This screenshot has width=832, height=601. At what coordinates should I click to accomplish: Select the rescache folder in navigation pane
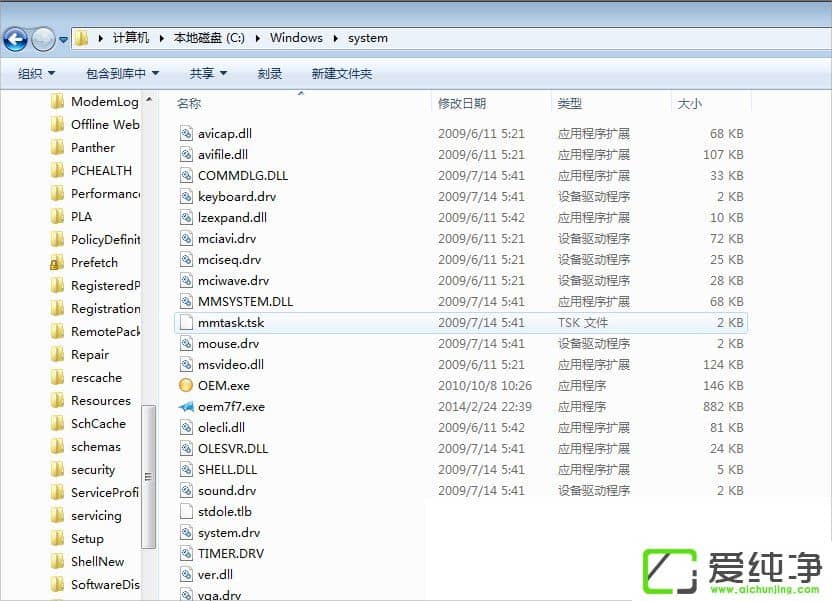pyautogui.click(x=86, y=378)
